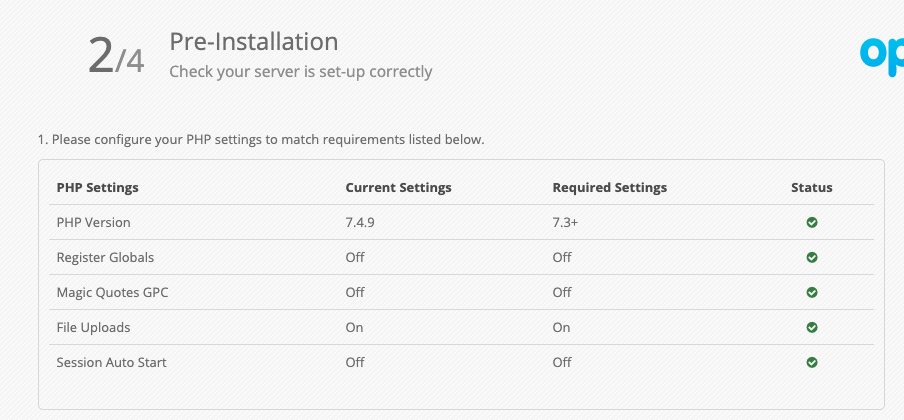Screen dimensions: 904x420
Task: Select the File Uploads row label
Action: tap(93, 328)
